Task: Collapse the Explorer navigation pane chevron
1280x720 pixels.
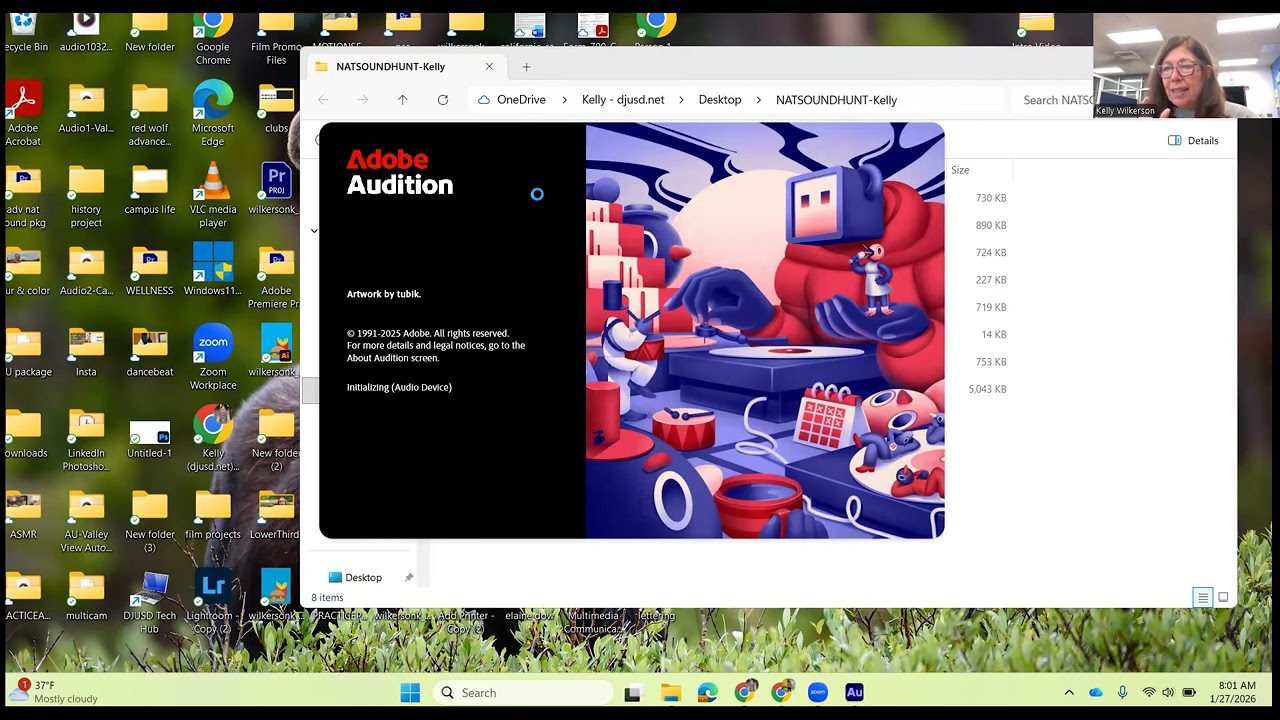Action: [314, 231]
